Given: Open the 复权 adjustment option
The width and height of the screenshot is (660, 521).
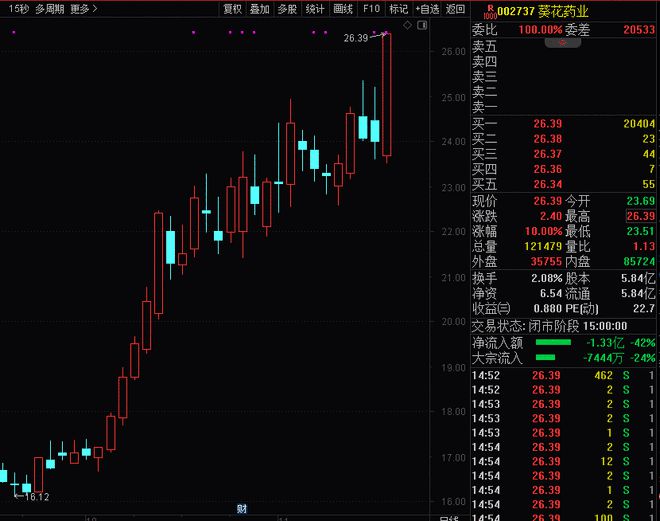Looking at the screenshot, I should click(232, 9).
